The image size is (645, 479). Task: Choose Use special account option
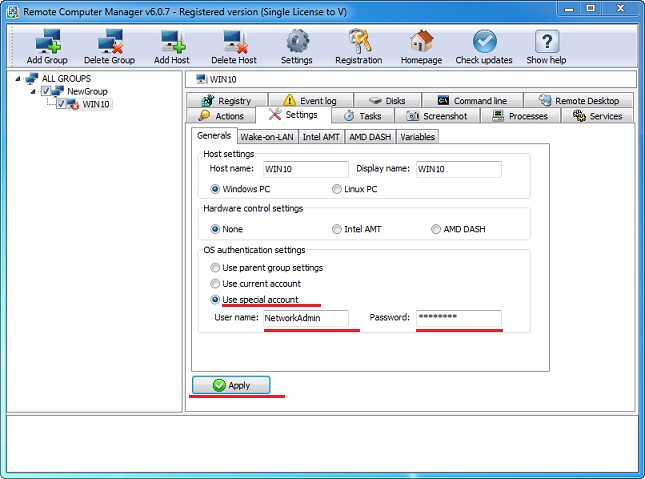coord(215,300)
